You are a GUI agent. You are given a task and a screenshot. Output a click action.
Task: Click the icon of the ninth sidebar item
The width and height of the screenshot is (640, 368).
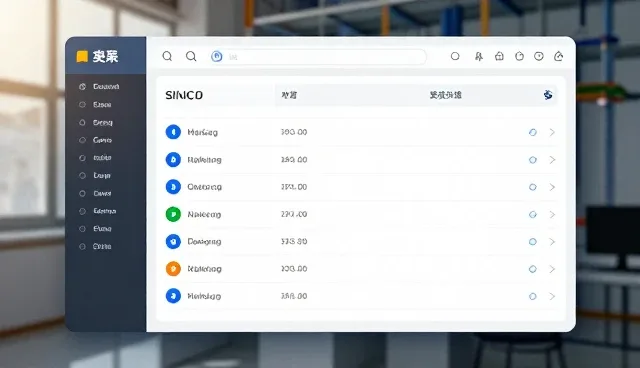point(82,229)
